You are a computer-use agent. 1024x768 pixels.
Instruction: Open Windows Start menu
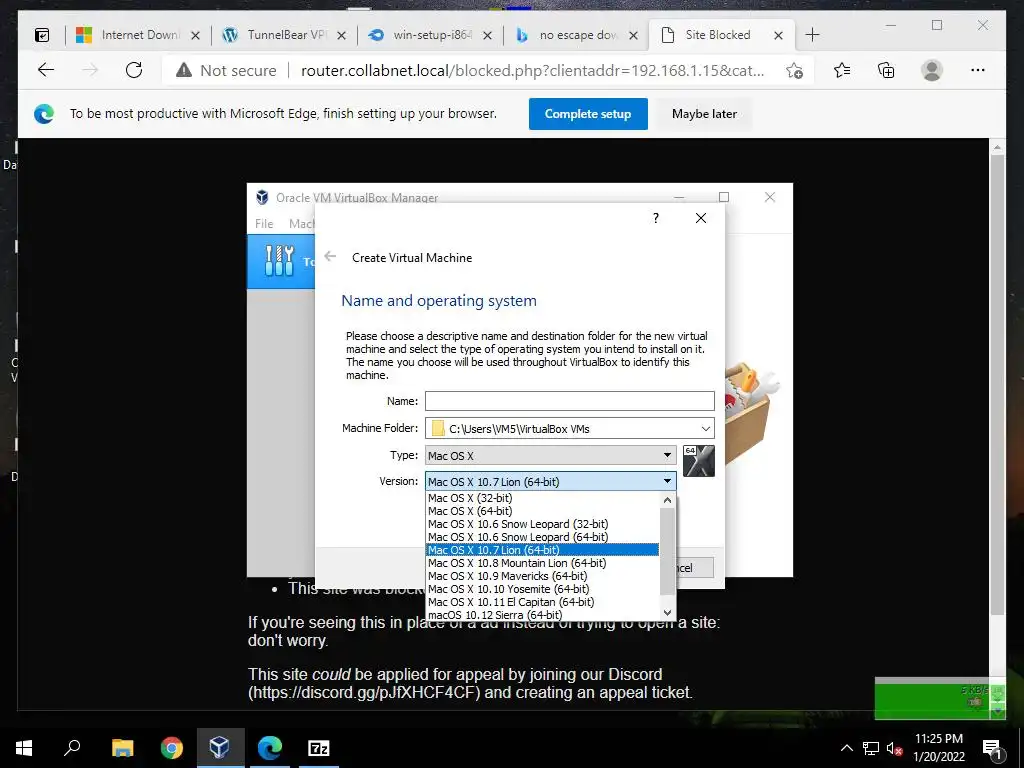coord(24,748)
